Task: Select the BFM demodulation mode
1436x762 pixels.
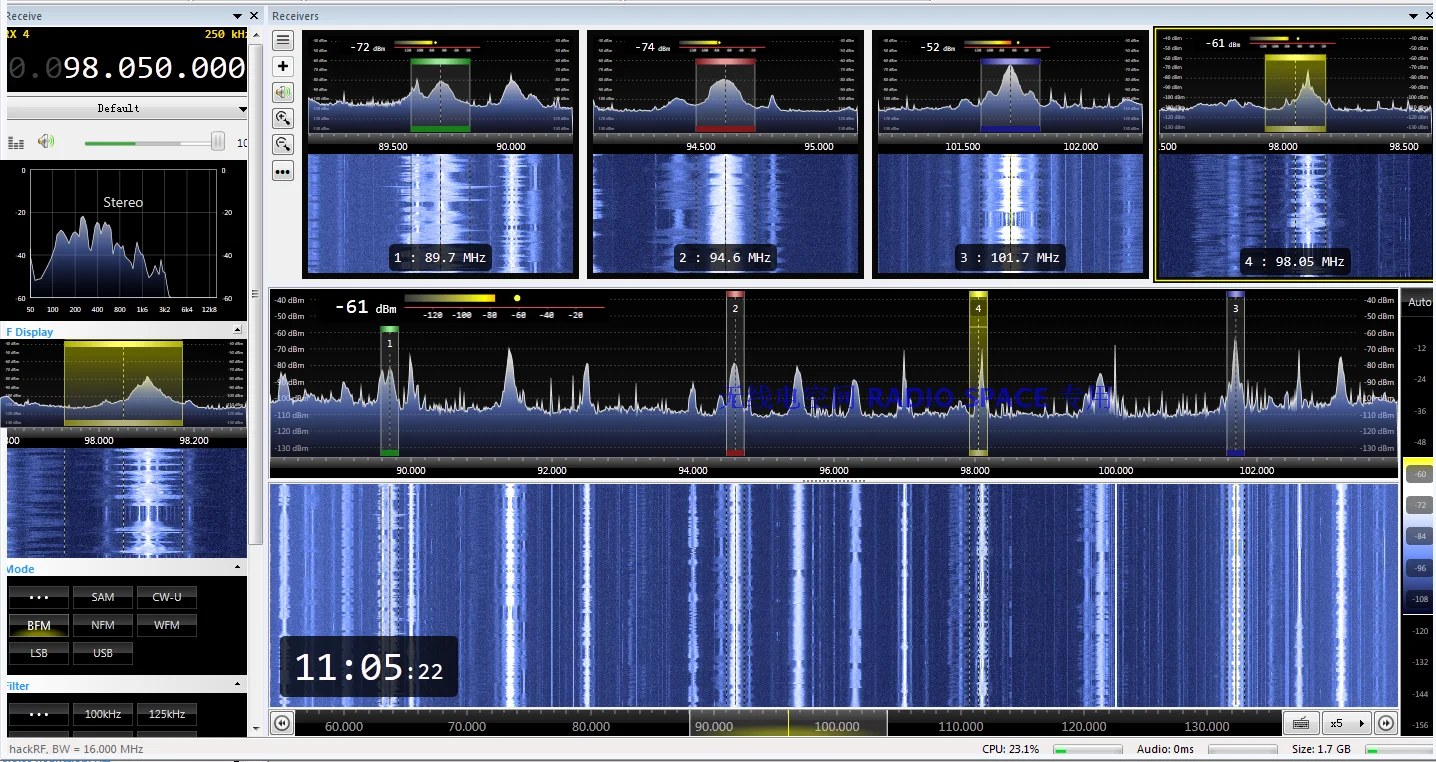Action: click(39, 625)
